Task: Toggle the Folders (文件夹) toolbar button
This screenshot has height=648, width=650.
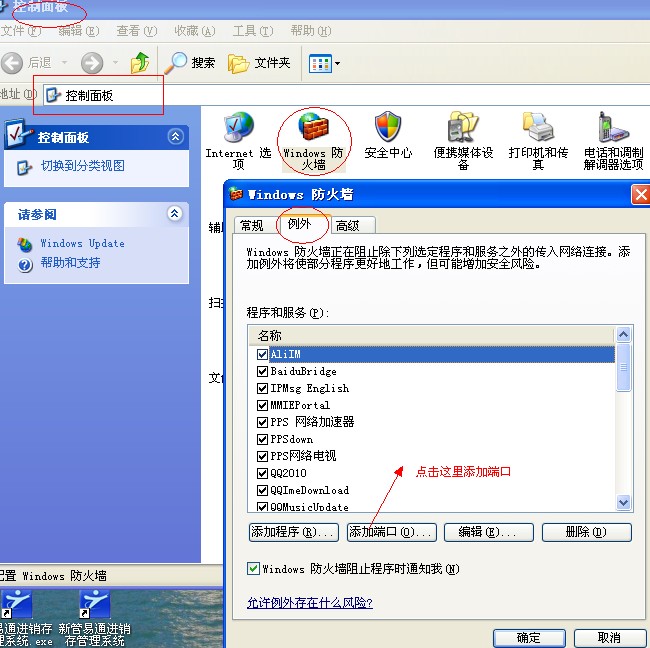Action: point(259,63)
